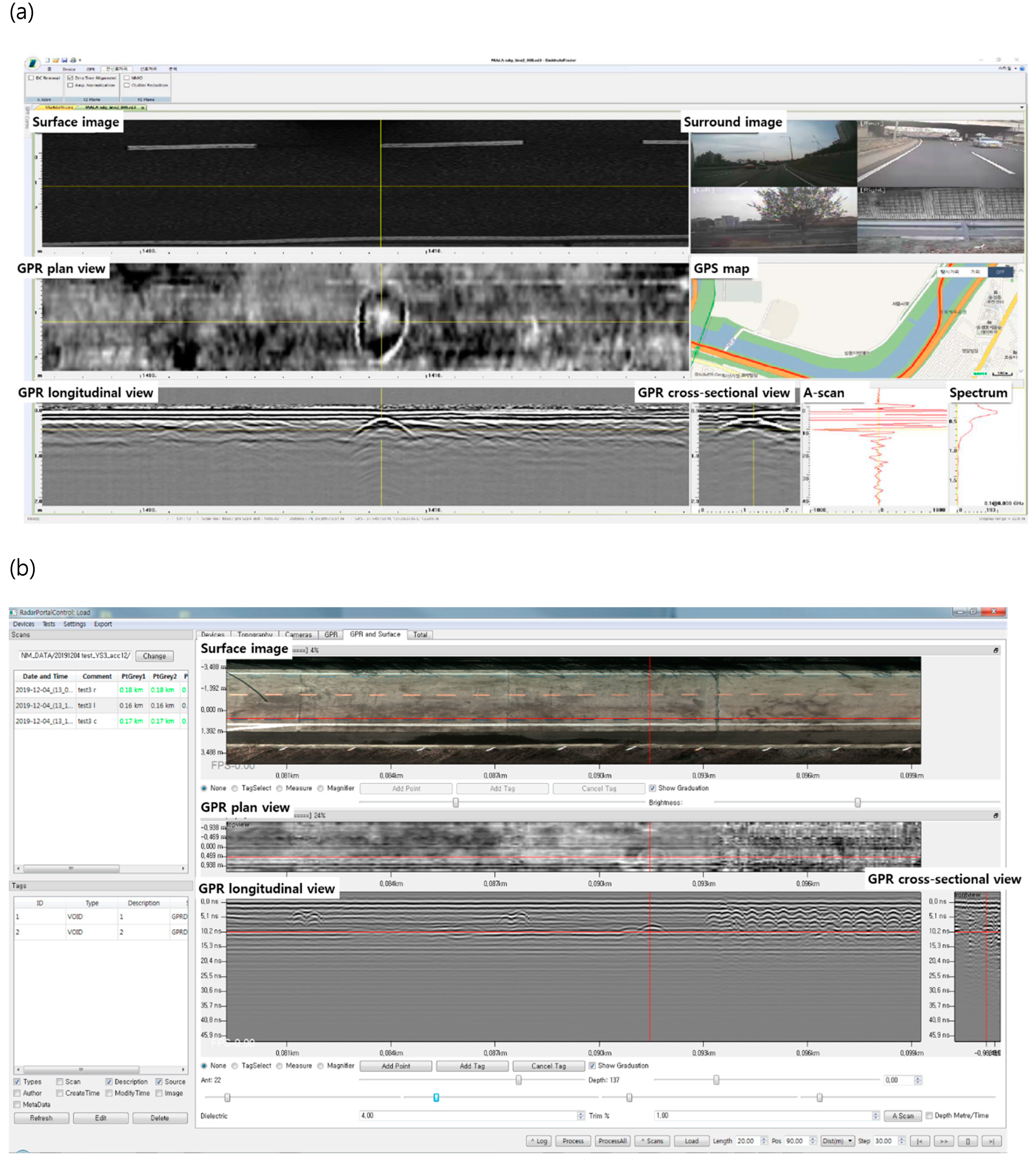This screenshot has width=1036, height=1161.
Task: Jump to last position with the >| icon
Action: 992,1140
